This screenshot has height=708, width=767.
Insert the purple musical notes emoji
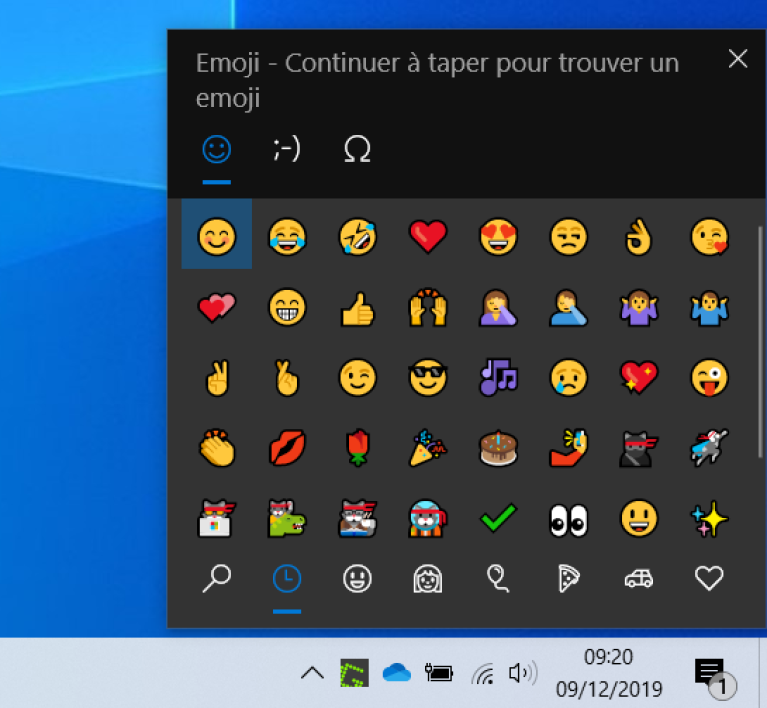point(497,377)
